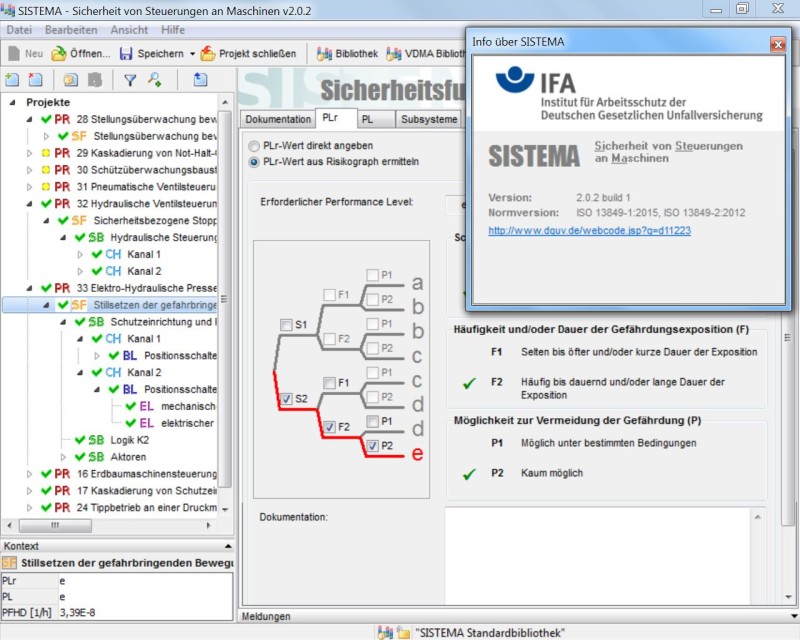Viewport: 800px width, 640px height.
Task: Expand Kanal 1 under Hydraulische Steuerung
Action: [82, 254]
